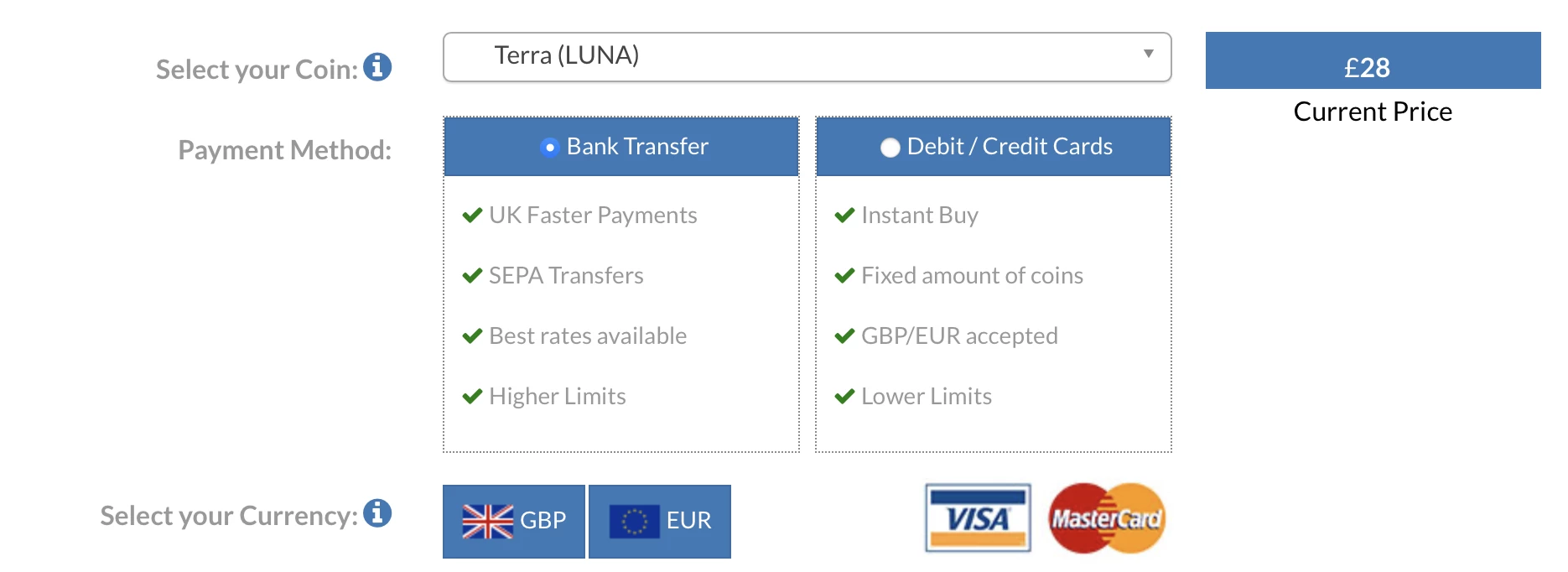Click the coin dropdown arrow
Image resolution: width=1568 pixels, height=572 pixels.
(x=1148, y=54)
